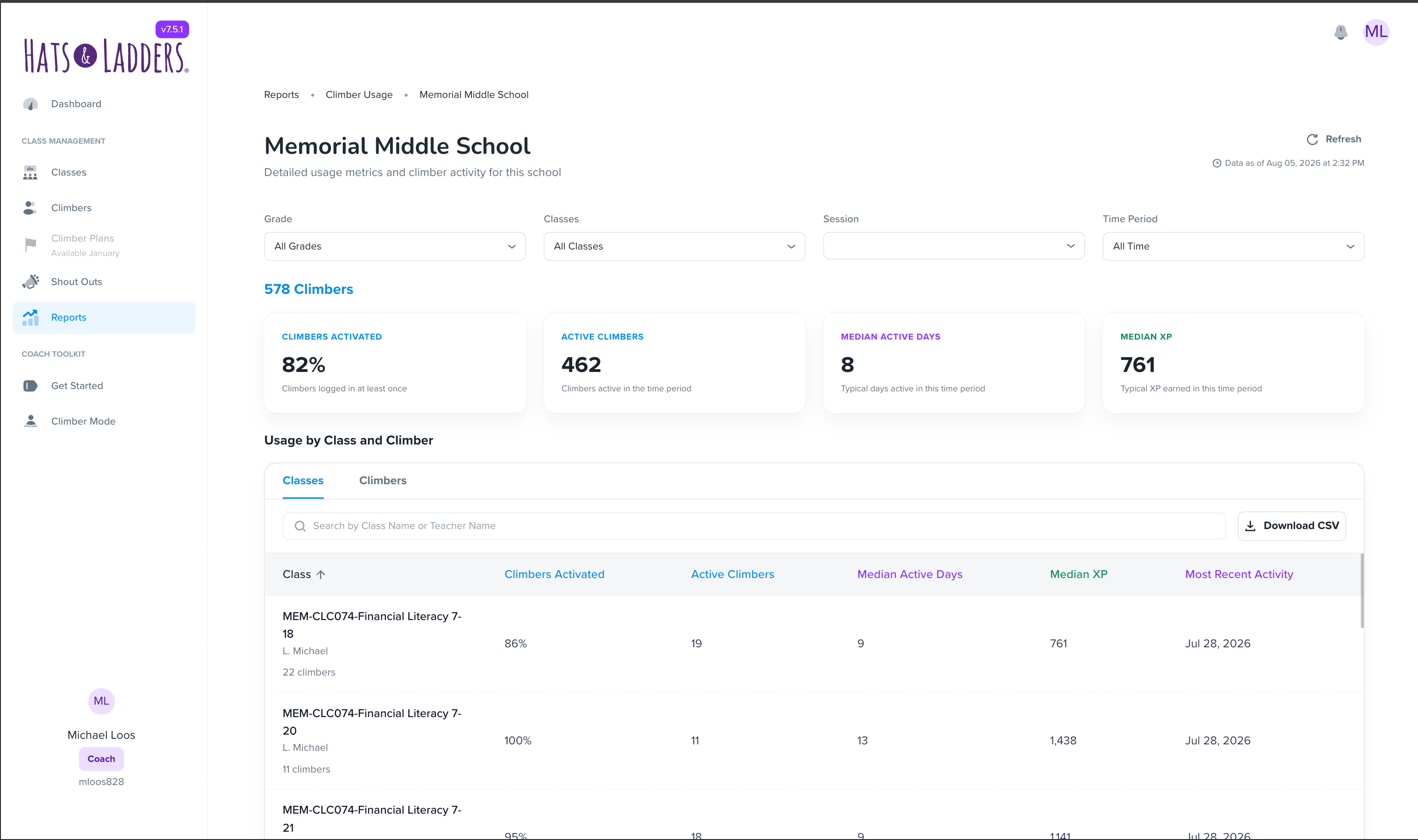Click the table vertical scrollbar
Viewport: 1418px width, 840px height.
(1362, 591)
